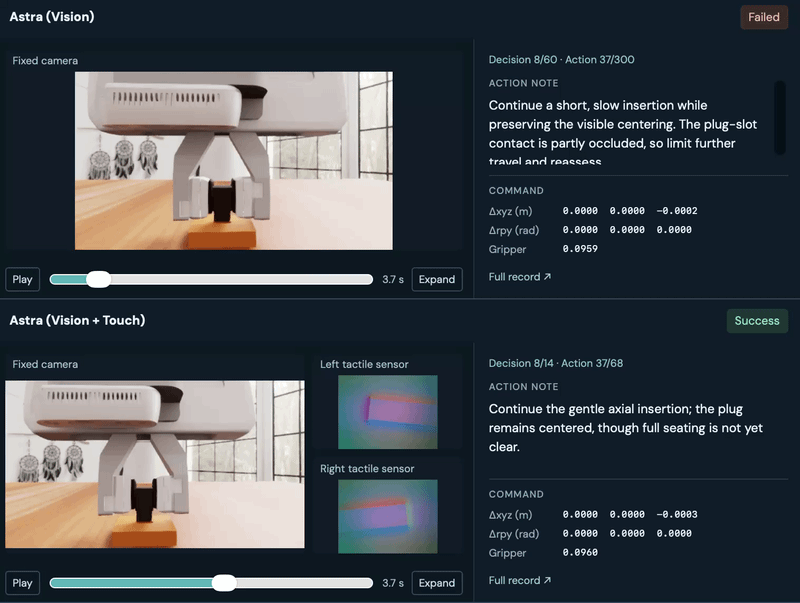This screenshot has width=800, height=603.
Task: Click the '3.7 s' time label in Vision + Touch
Action: coord(393,583)
